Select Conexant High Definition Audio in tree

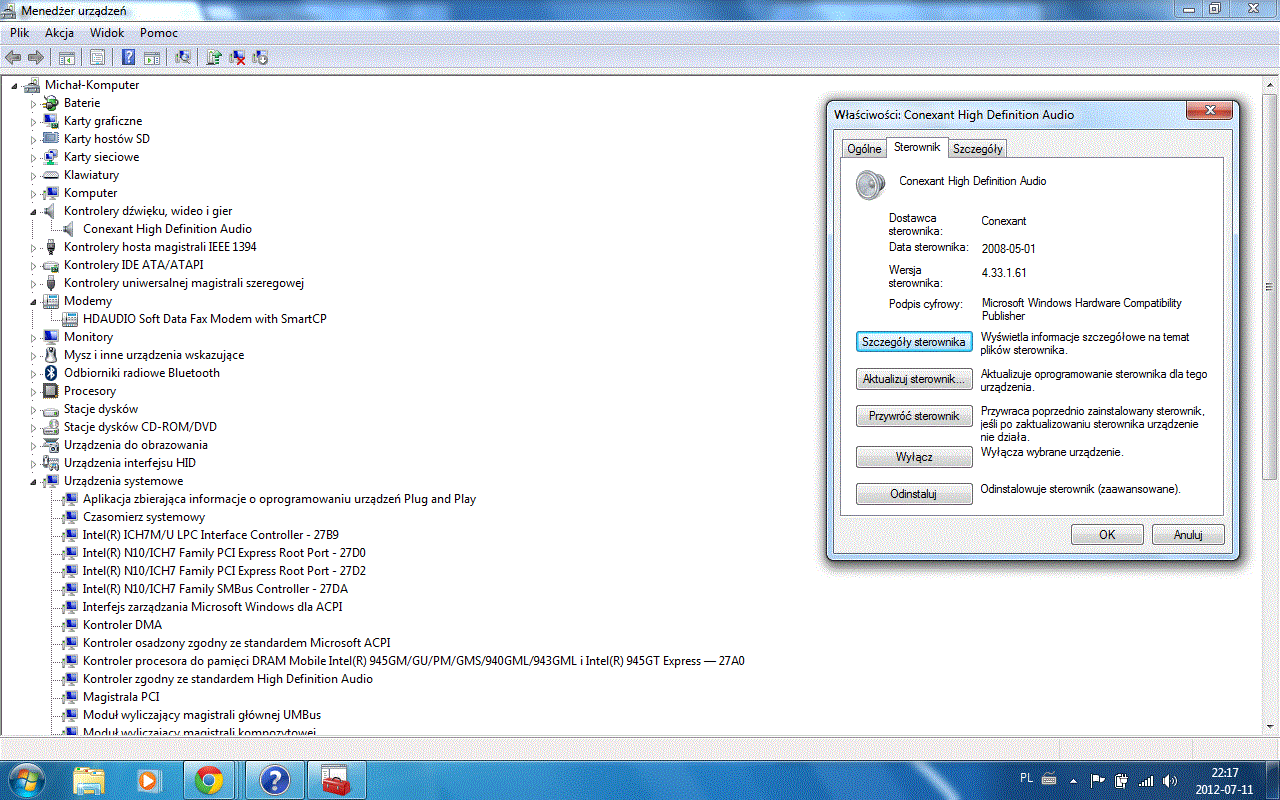tap(167, 229)
